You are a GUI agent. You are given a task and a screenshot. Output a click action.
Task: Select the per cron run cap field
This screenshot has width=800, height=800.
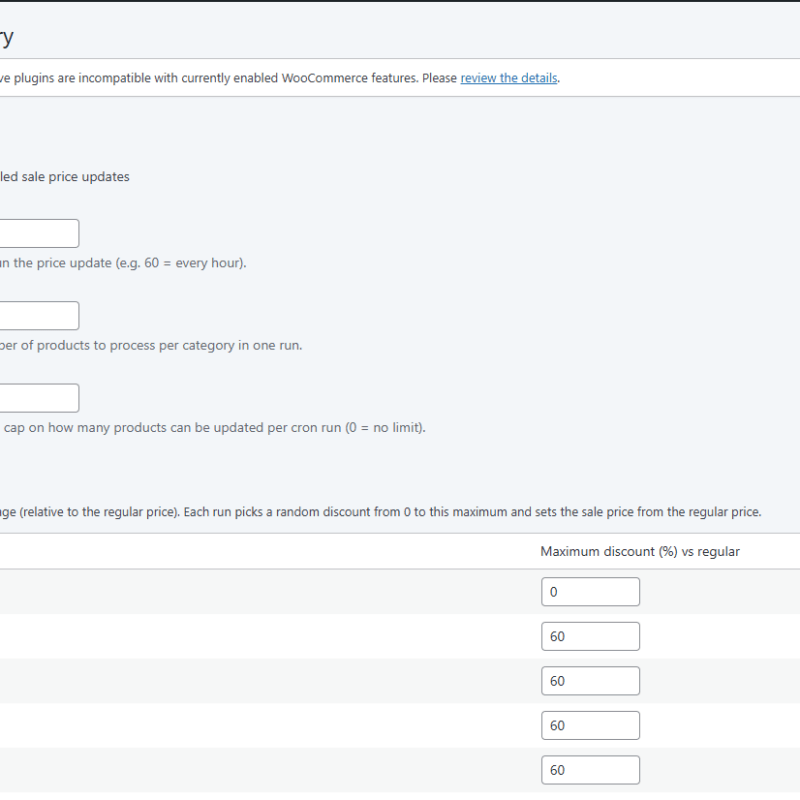(x=39, y=398)
